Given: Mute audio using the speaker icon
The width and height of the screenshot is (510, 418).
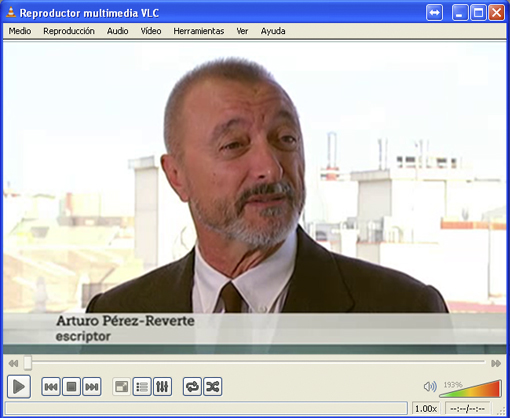Looking at the screenshot, I should [430, 387].
